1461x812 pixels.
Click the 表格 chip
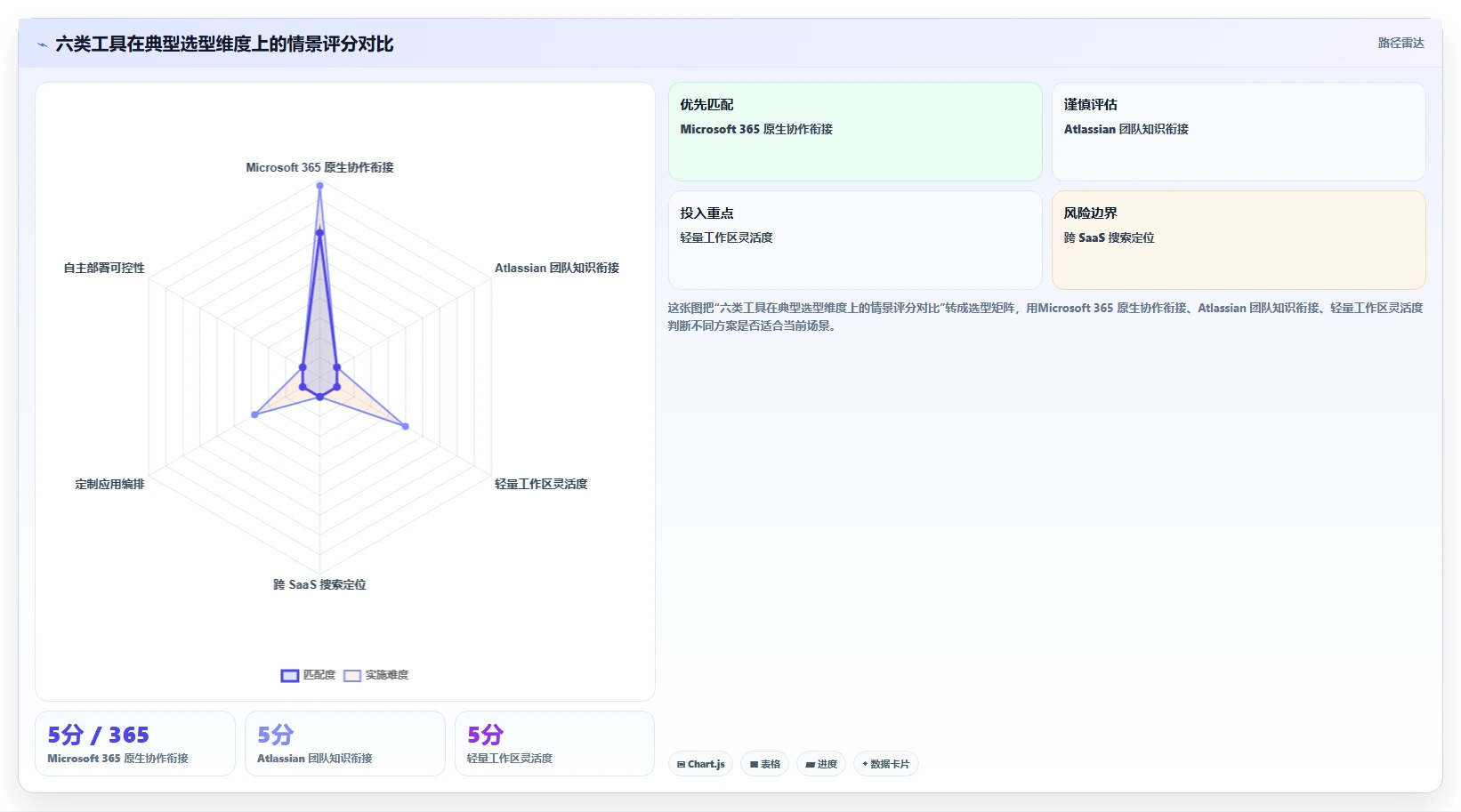pyautogui.click(x=764, y=764)
